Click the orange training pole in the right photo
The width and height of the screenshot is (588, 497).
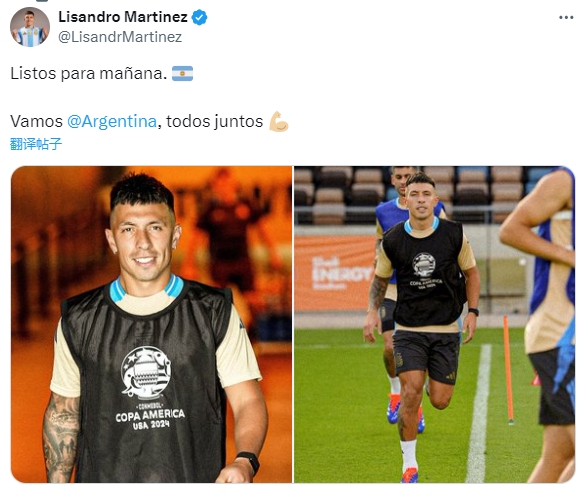click(508, 370)
